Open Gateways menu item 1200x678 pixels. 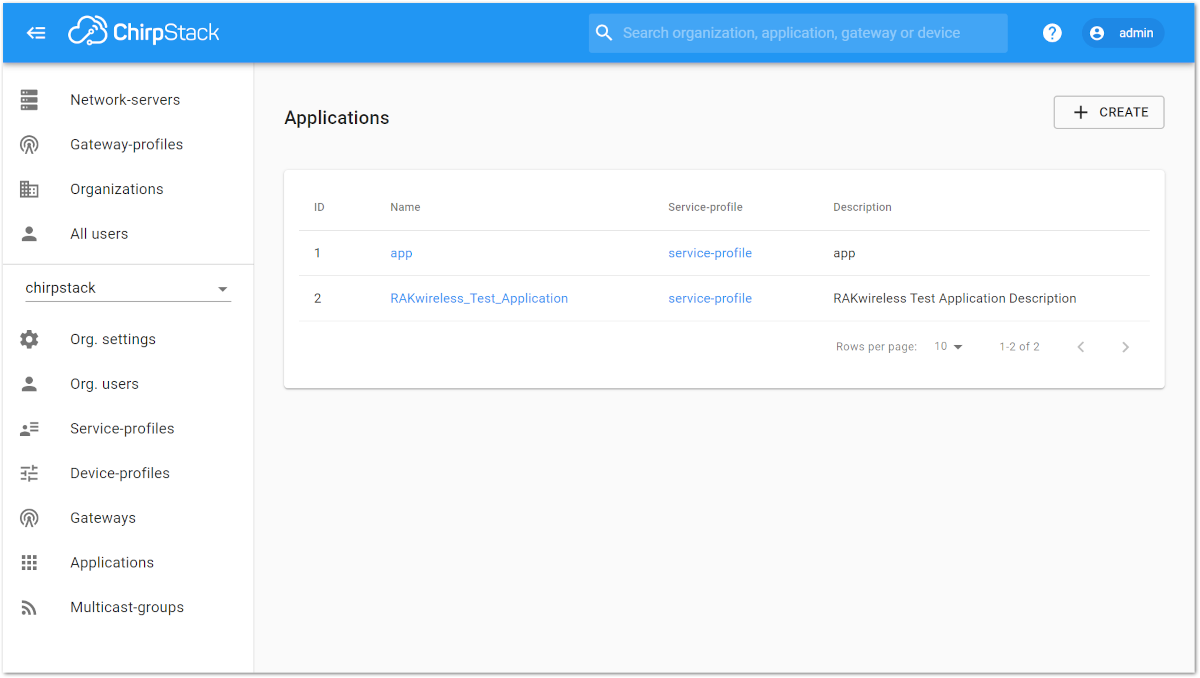coord(128,518)
